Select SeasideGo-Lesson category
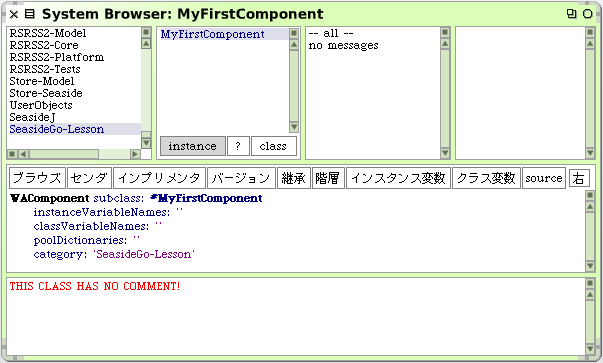Screen dimensions: 603x363 tap(75, 129)
